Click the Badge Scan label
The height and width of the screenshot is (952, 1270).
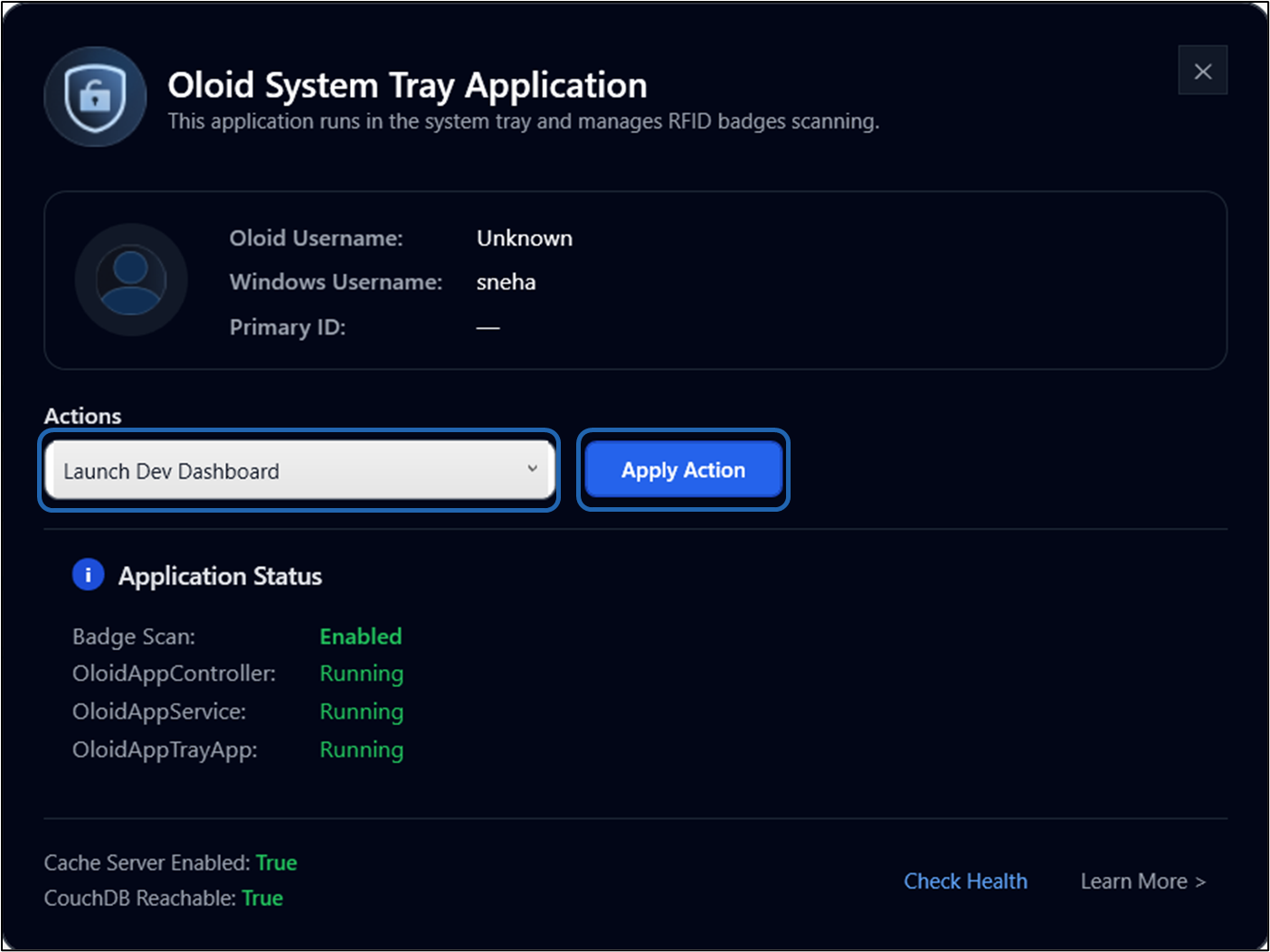134,636
